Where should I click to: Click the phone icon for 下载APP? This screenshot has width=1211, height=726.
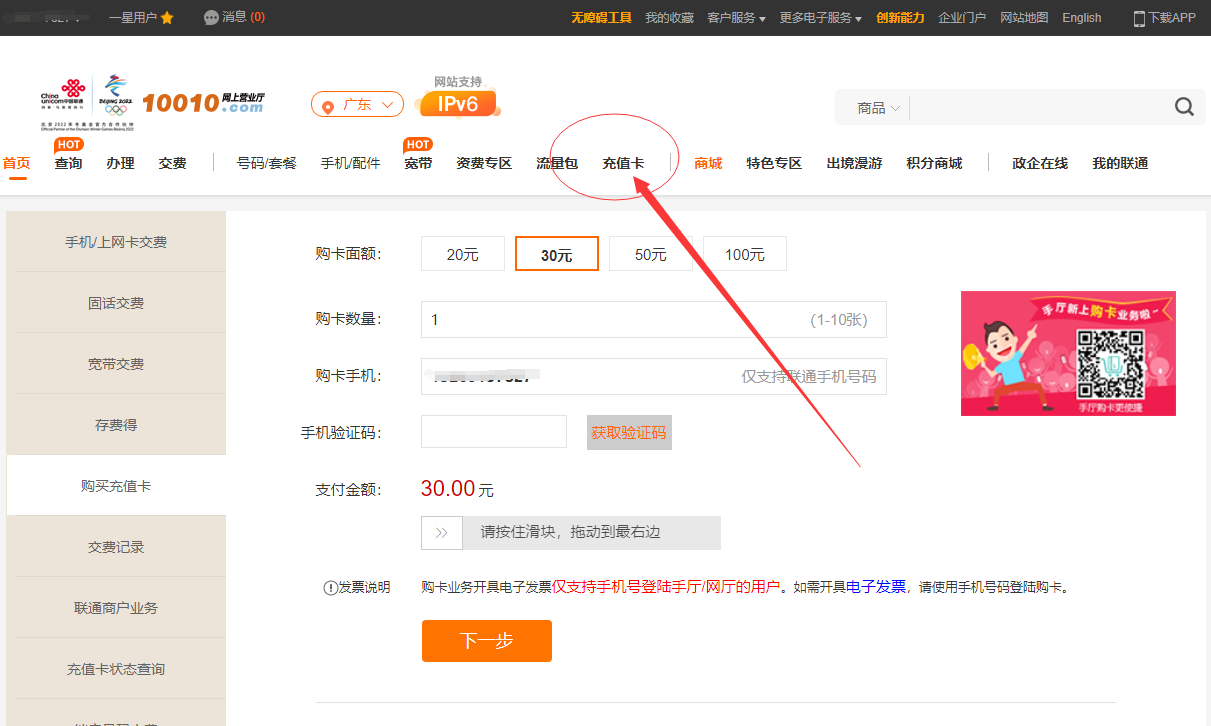(1139, 18)
